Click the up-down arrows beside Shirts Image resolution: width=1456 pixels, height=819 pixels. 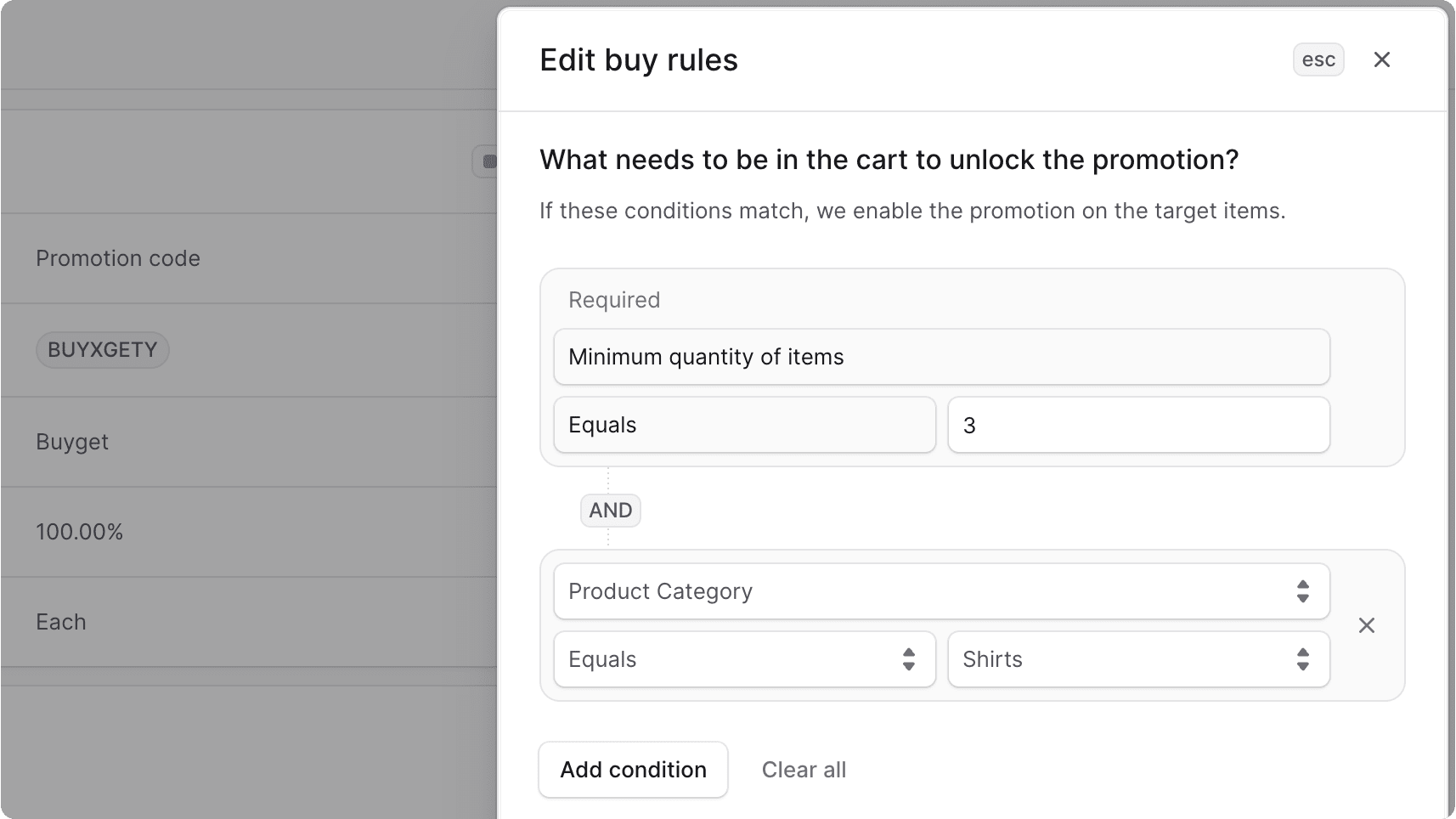(1302, 659)
